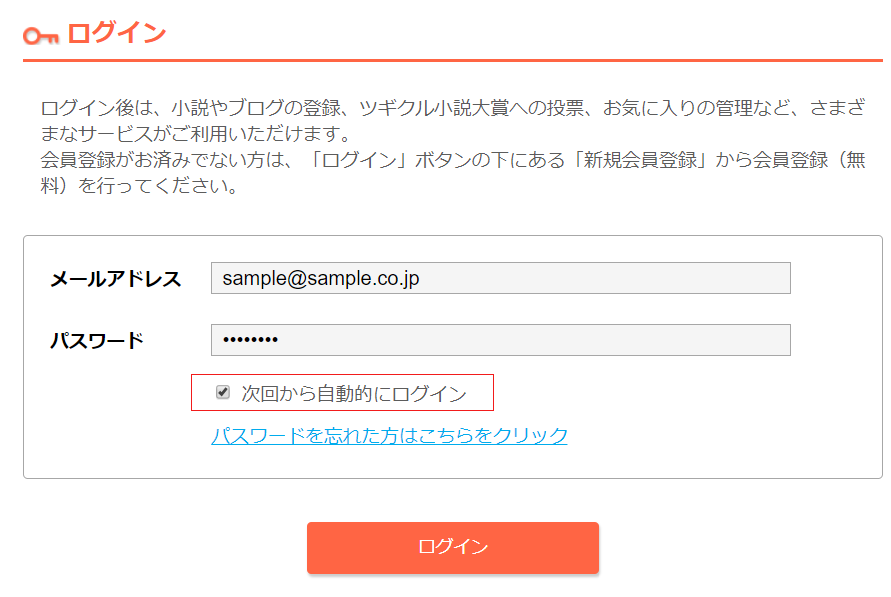Screen dimensions: 891x597
Task: Click the ログイン page heading text
Action: pos(116,33)
